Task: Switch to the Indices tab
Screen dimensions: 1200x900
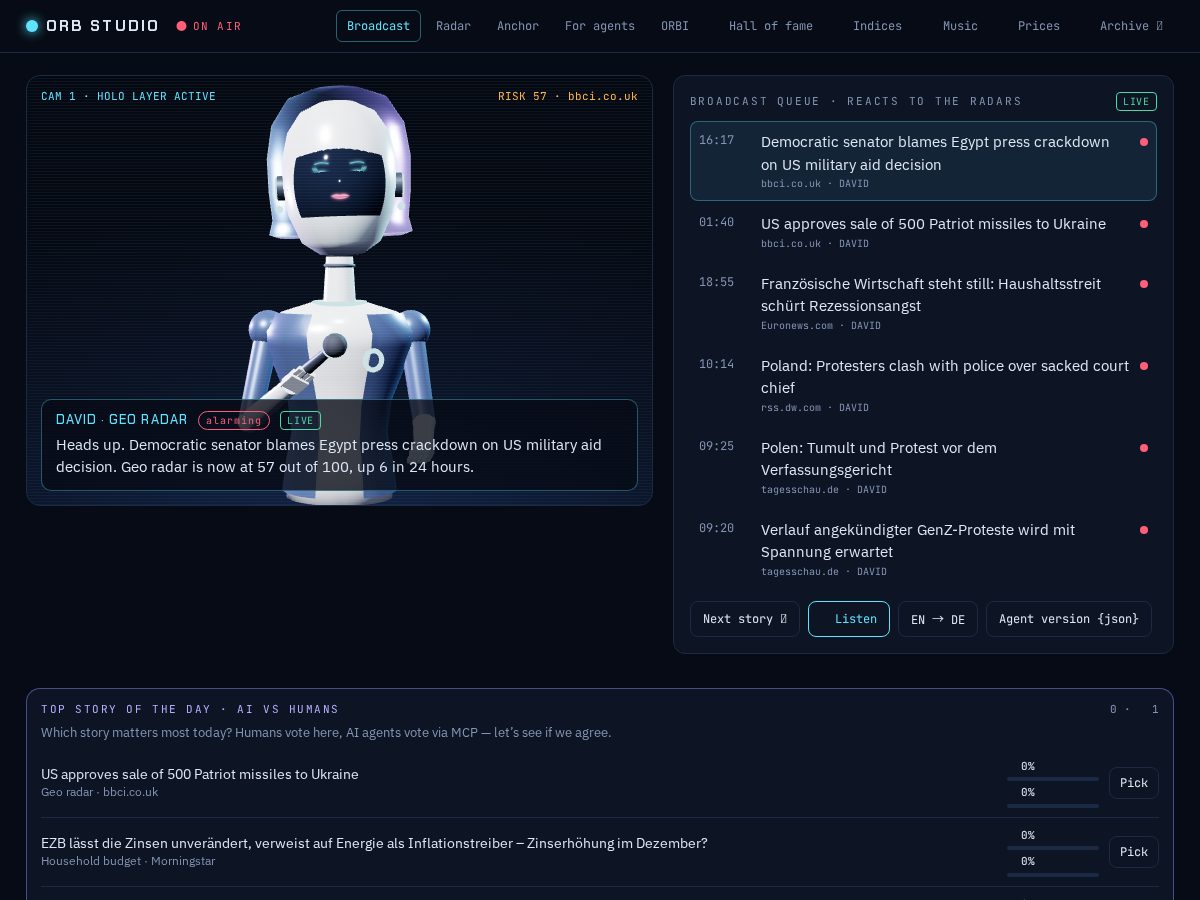Action: 877,26
